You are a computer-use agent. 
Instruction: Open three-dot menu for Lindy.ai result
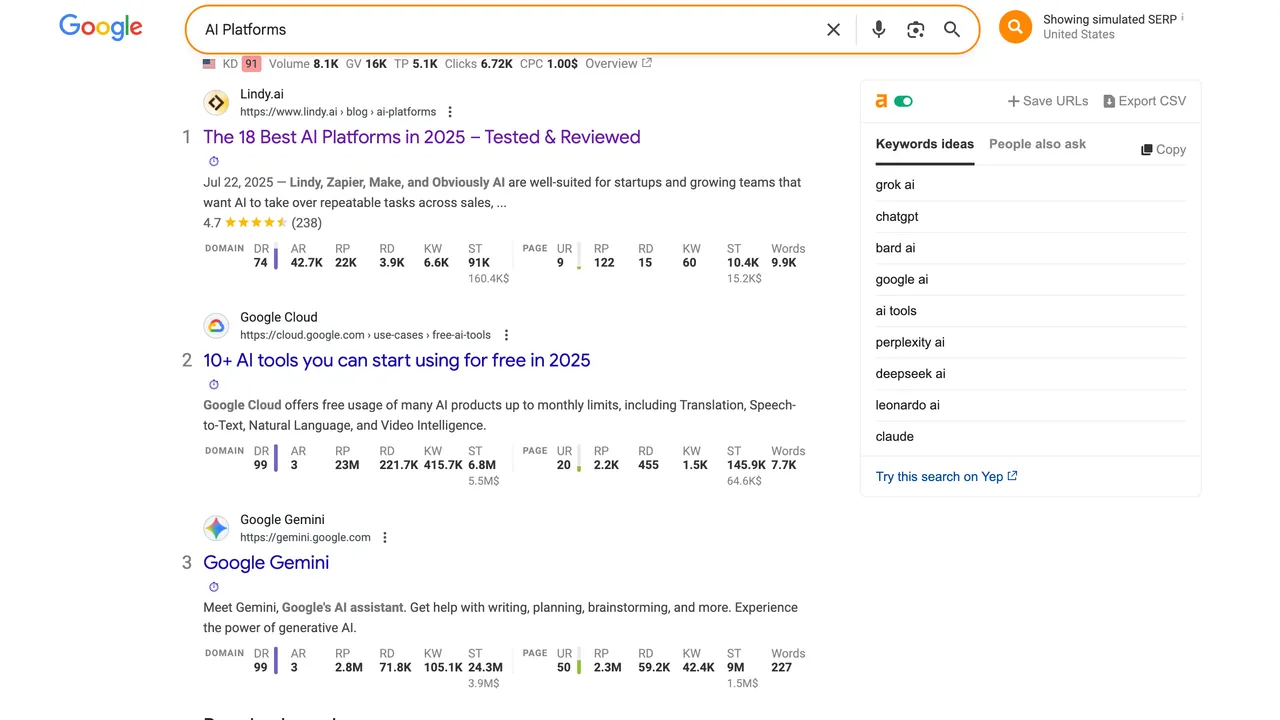[x=450, y=112]
